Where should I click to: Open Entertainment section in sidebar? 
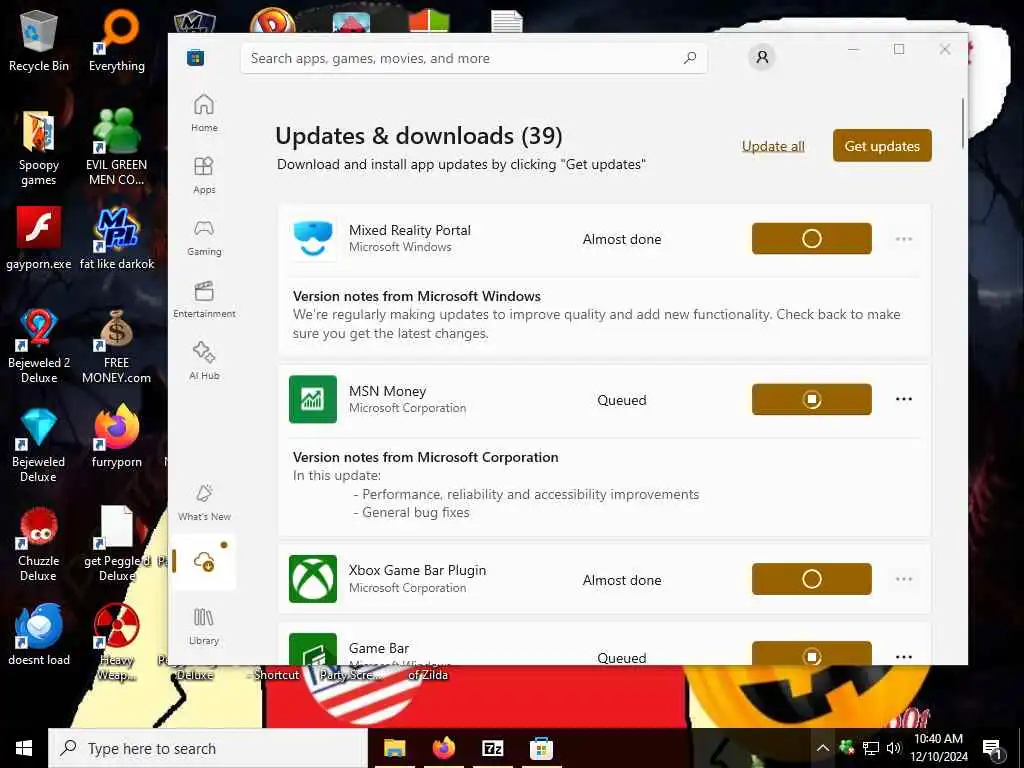[x=204, y=299]
